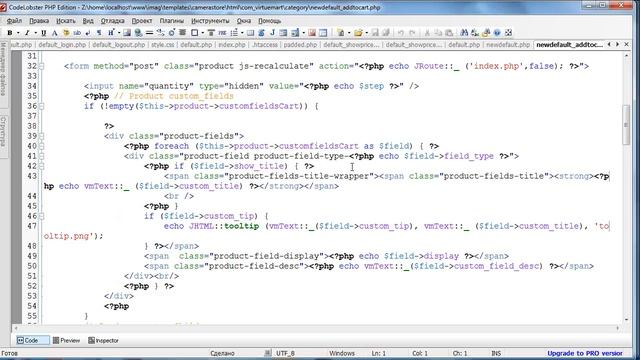This screenshot has height=360, width=640.
Task: Collapse the code fold on line 39
Action: (42, 136)
